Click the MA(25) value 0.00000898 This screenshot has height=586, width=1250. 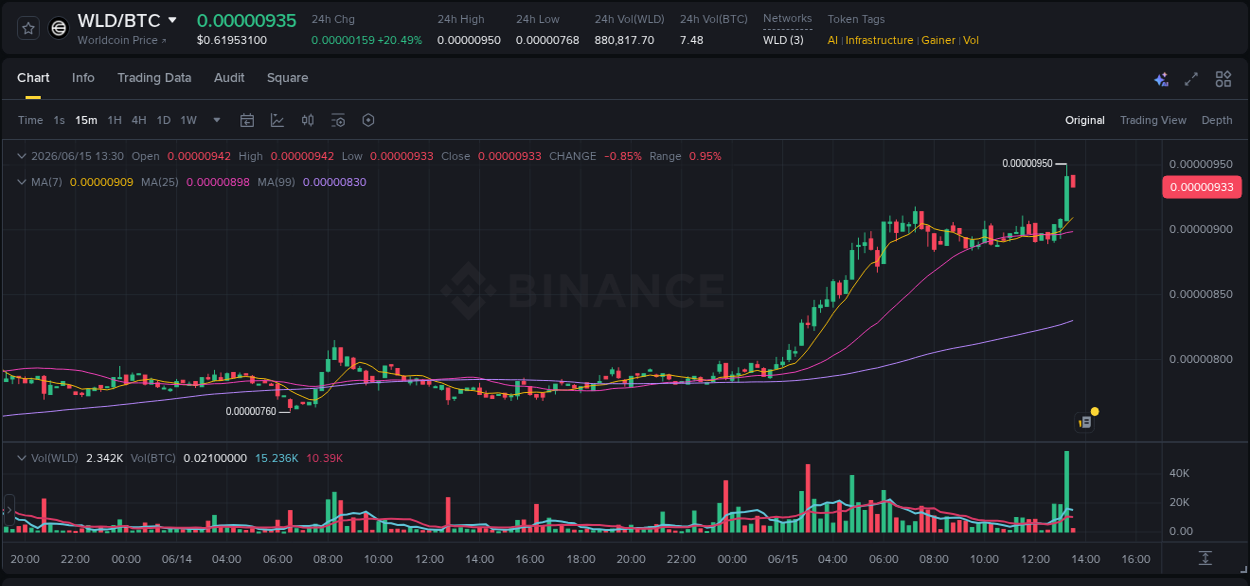[218, 182]
